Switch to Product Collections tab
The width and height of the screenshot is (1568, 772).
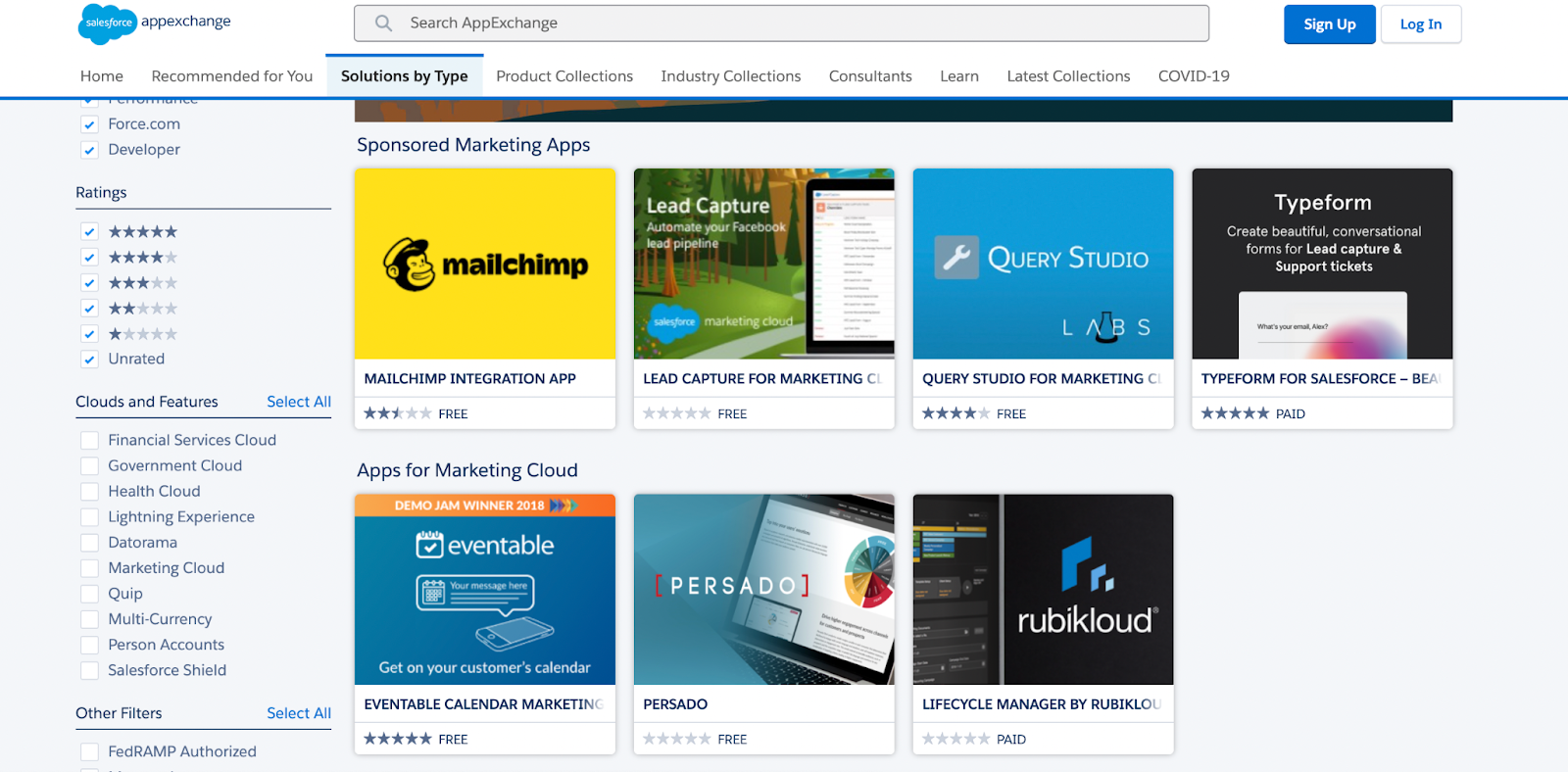pyautogui.click(x=564, y=76)
